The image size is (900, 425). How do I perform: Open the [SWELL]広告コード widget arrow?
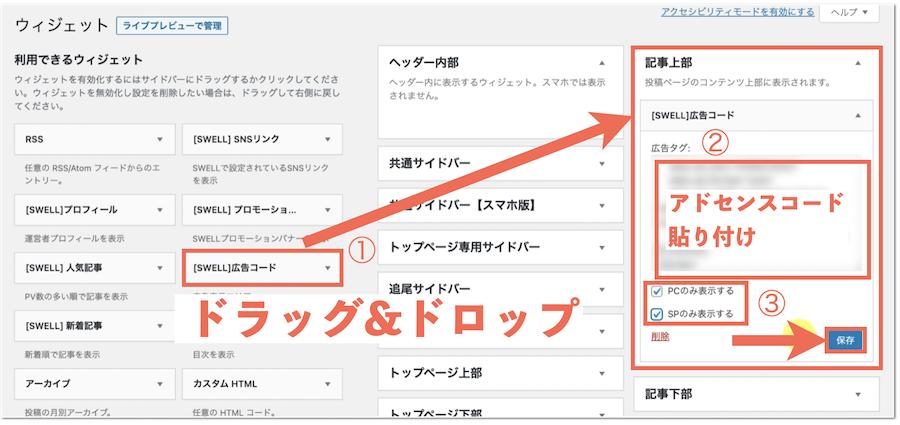tap(327, 268)
